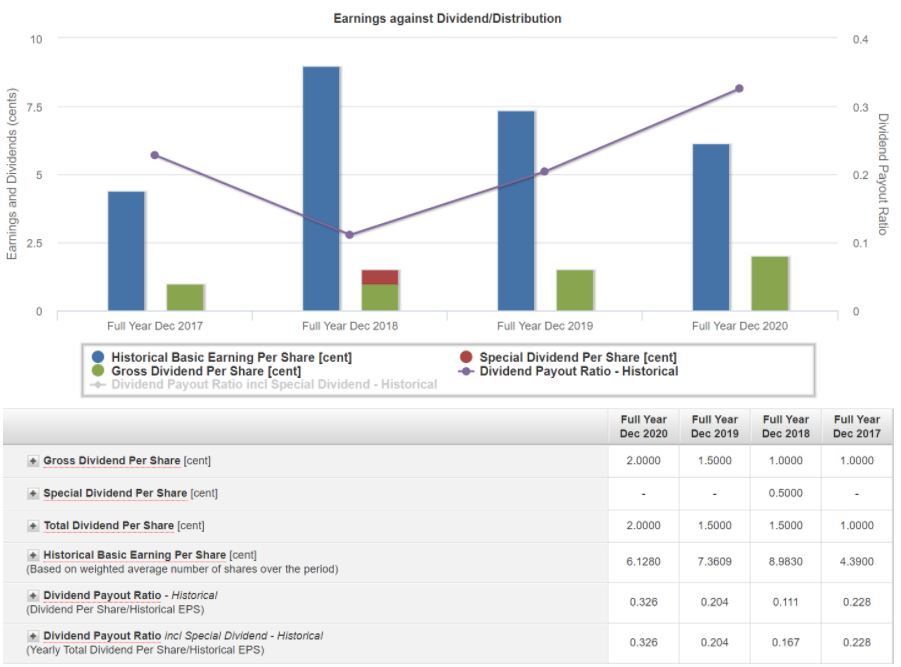Screen dimensions: 901x667
Task: Expand the Special Dividend Per Share row
Action: click(x=33, y=493)
